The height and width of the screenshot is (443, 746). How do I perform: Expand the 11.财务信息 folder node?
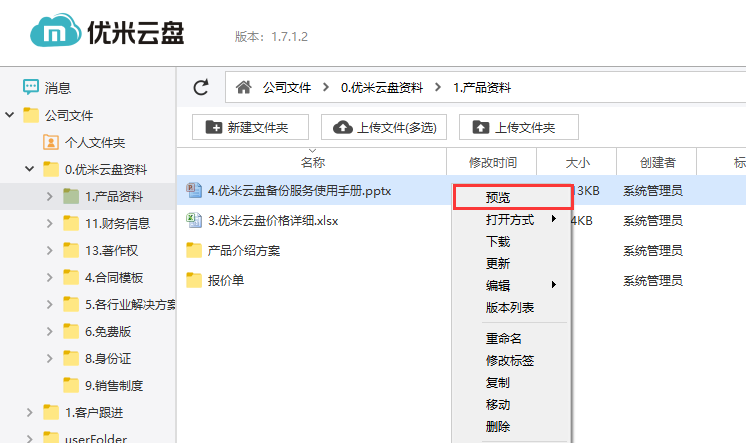coord(50,223)
